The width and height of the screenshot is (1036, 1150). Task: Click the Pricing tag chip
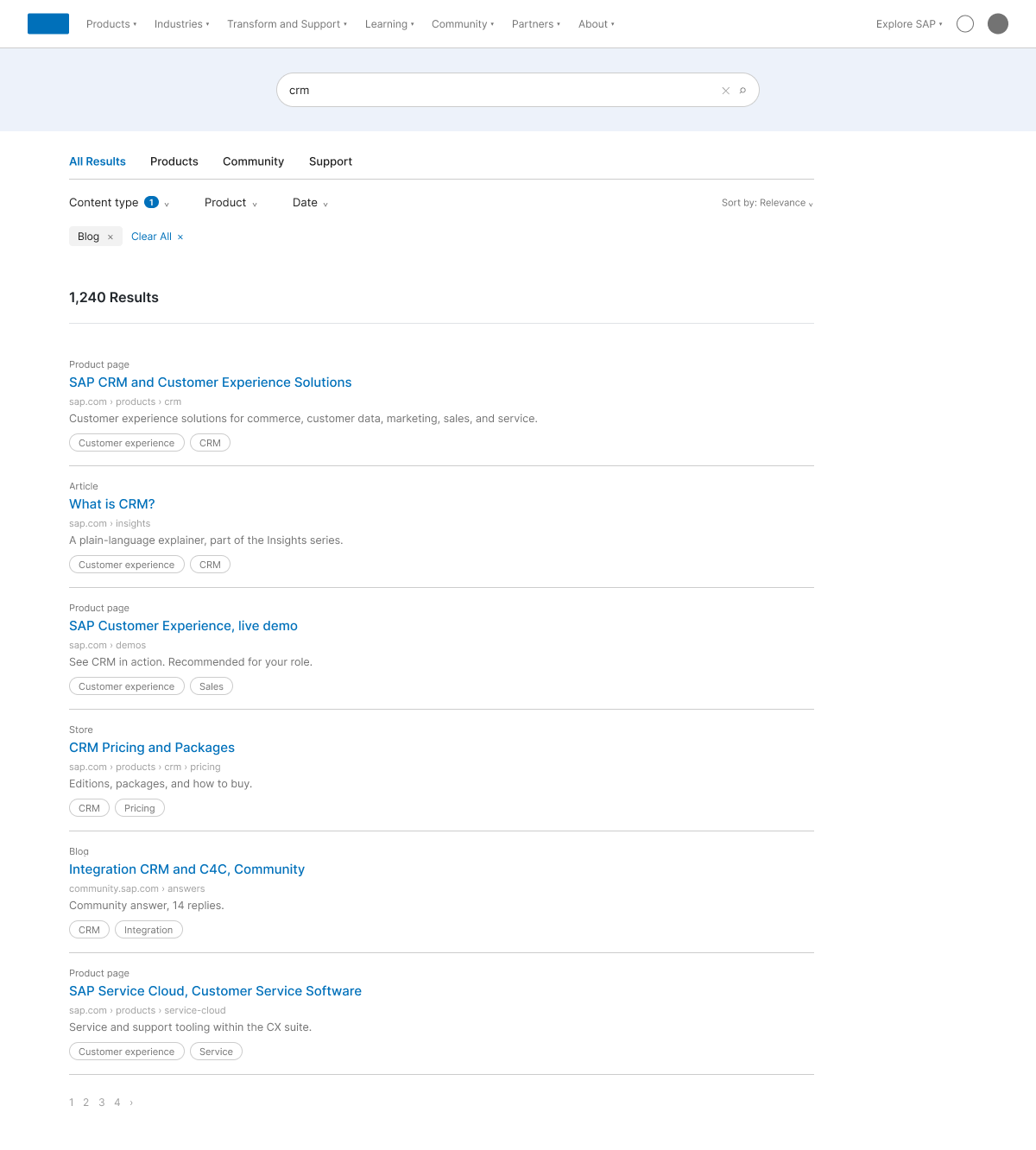(140, 808)
